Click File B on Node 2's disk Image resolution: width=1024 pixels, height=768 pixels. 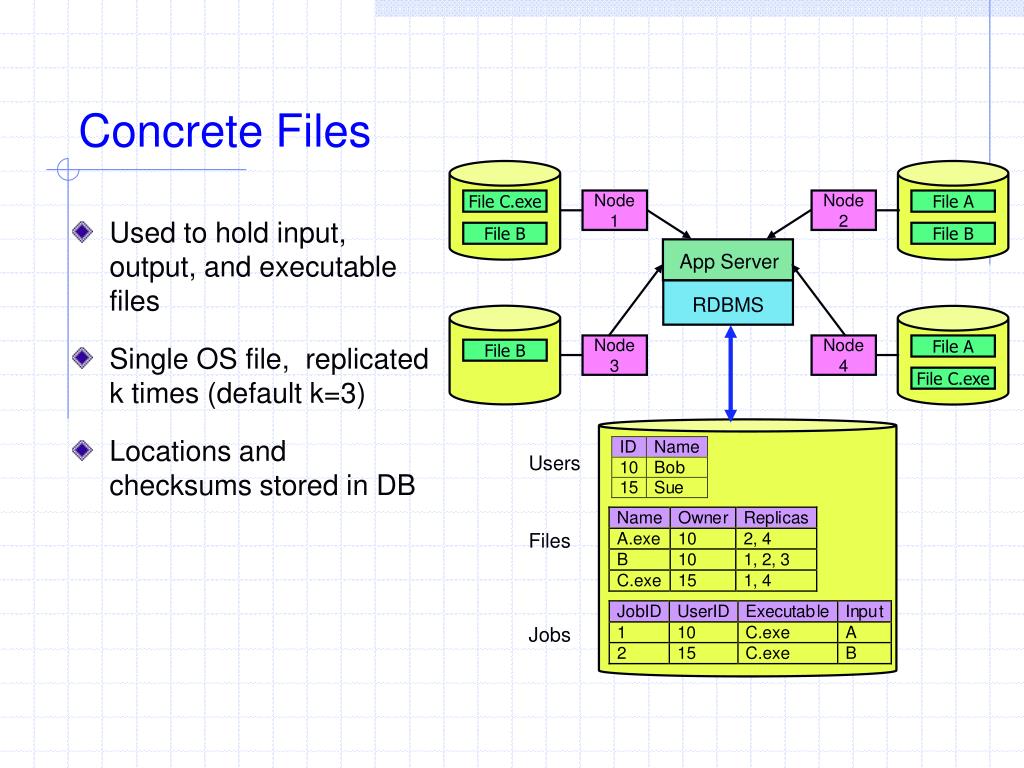pos(953,234)
